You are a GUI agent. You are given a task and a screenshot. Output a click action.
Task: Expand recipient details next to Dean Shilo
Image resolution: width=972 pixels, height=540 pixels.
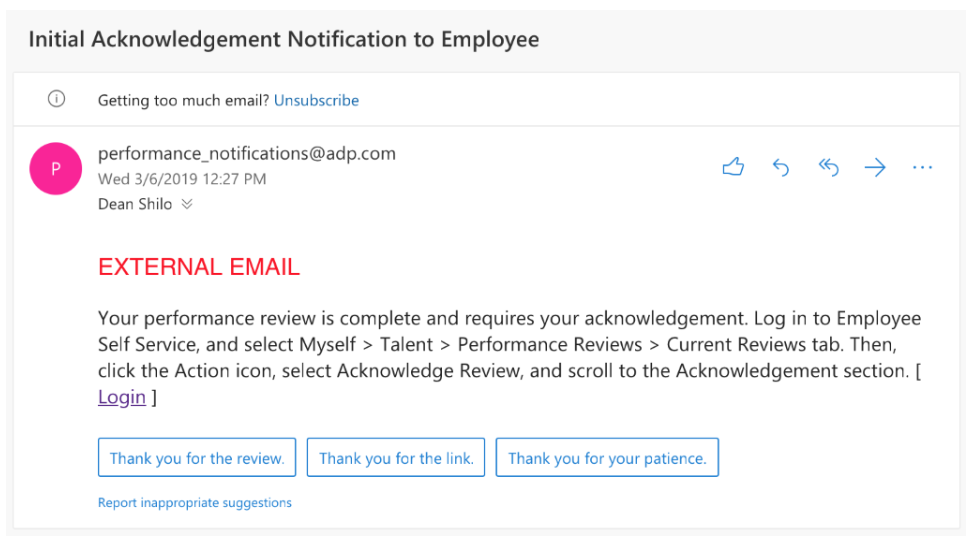pos(187,204)
